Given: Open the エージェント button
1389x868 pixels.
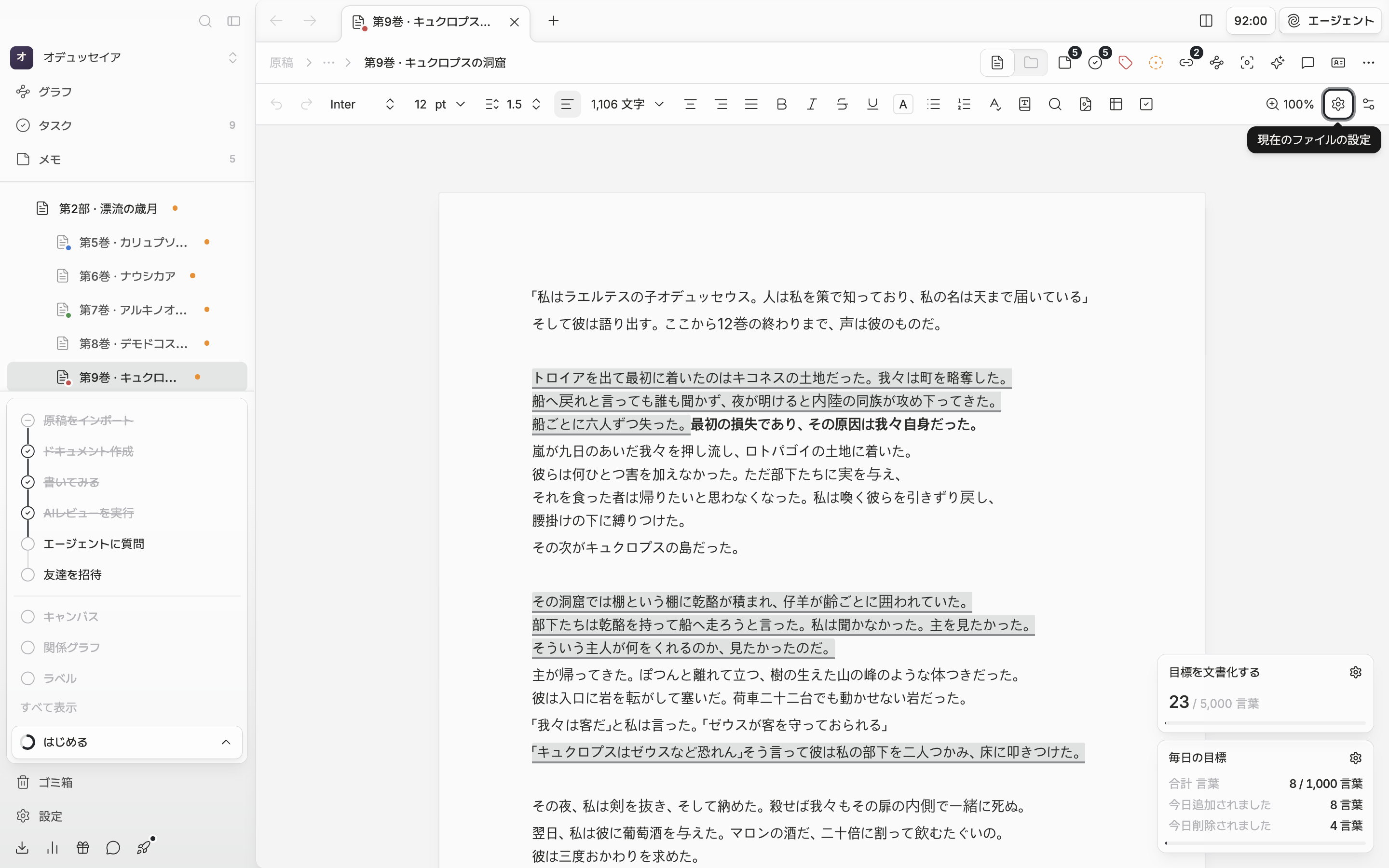Looking at the screenshot, I should click(x=1330, y=21).
